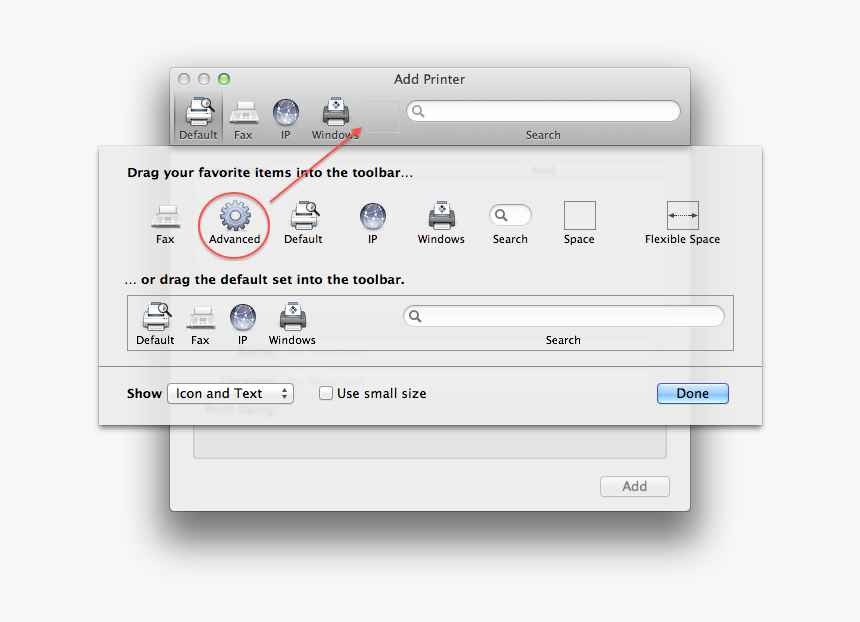Select the Space placeholder item
This screenshot has width=860, height=622.
point(579,216)
